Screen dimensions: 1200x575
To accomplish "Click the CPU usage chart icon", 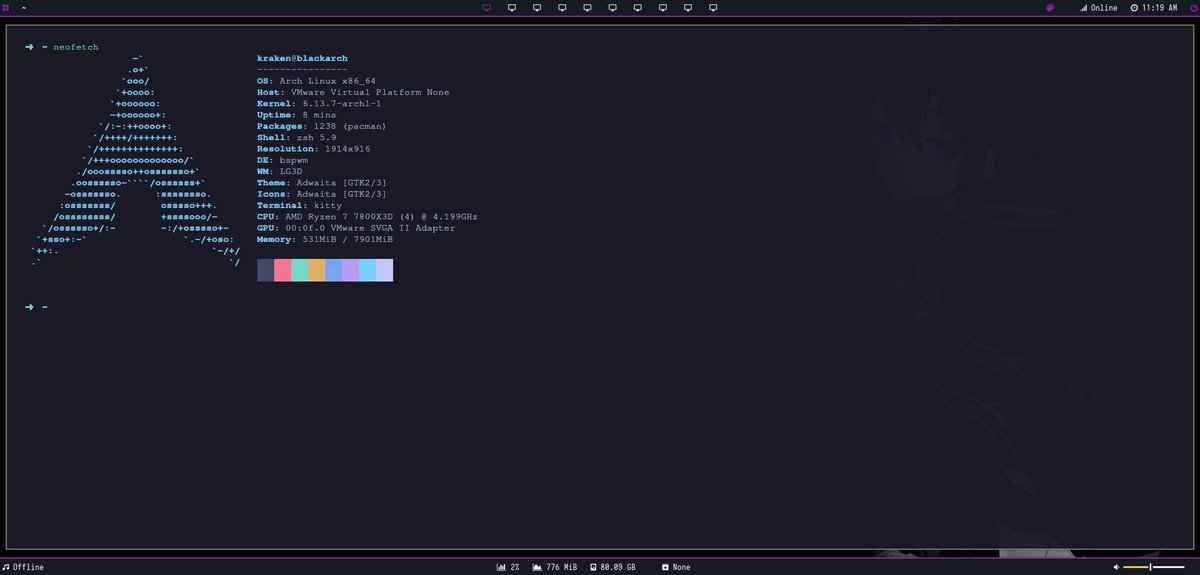I will pos(501,567).
